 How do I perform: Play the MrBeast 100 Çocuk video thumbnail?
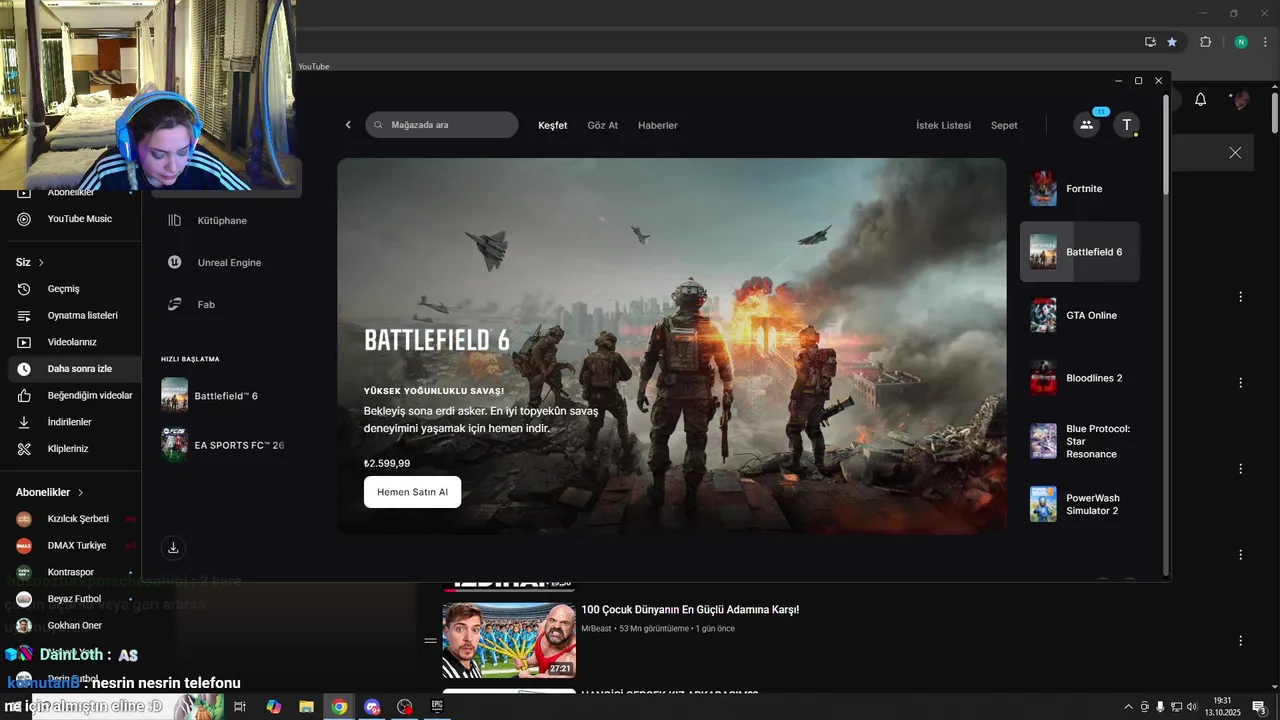[509, 640]
